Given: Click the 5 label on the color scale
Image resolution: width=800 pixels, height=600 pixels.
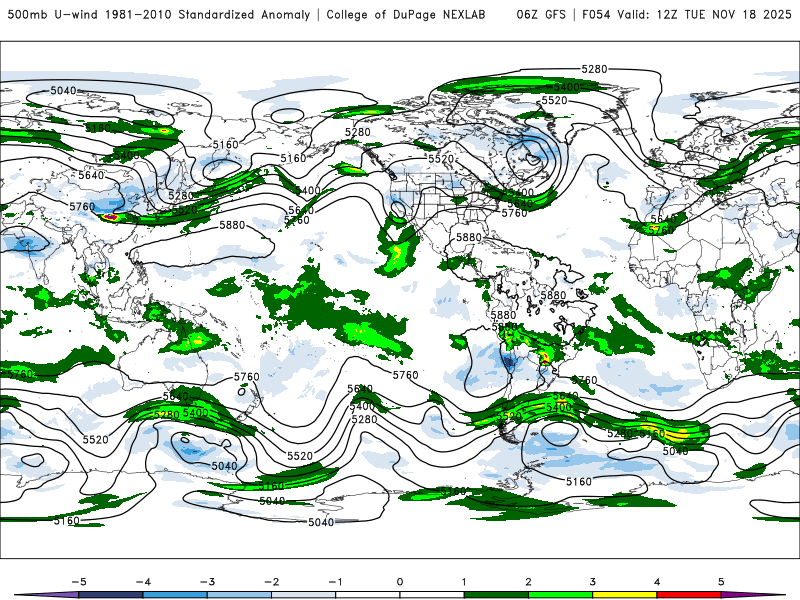Looking at the screenshot, I should point(721,582).
